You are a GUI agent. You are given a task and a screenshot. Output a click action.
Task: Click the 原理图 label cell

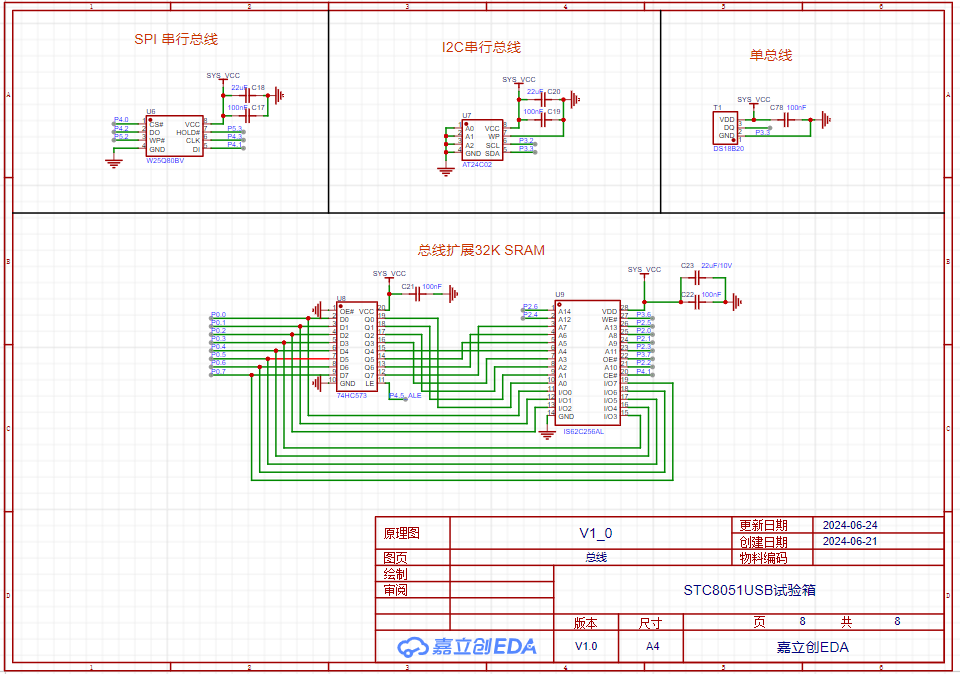[402, 533]
